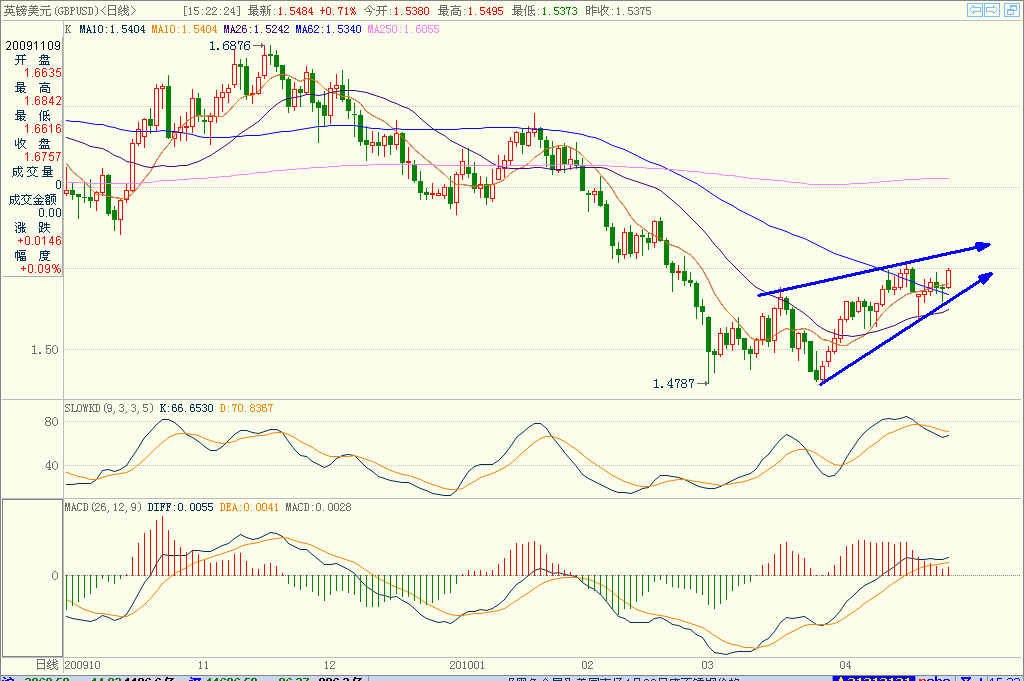The height and width of the screenshot is (681, 1024).
Task: Click the right arrow navigation icon
Action: pos(991,10)
